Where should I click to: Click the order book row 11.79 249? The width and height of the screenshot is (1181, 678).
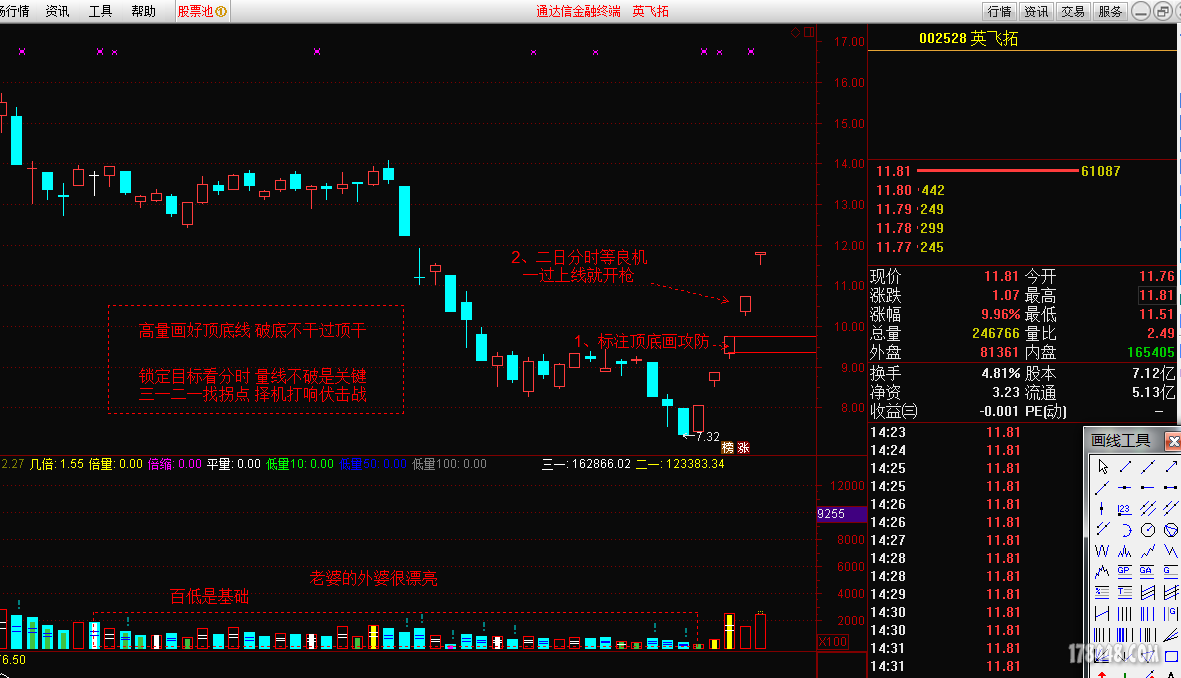910,209
